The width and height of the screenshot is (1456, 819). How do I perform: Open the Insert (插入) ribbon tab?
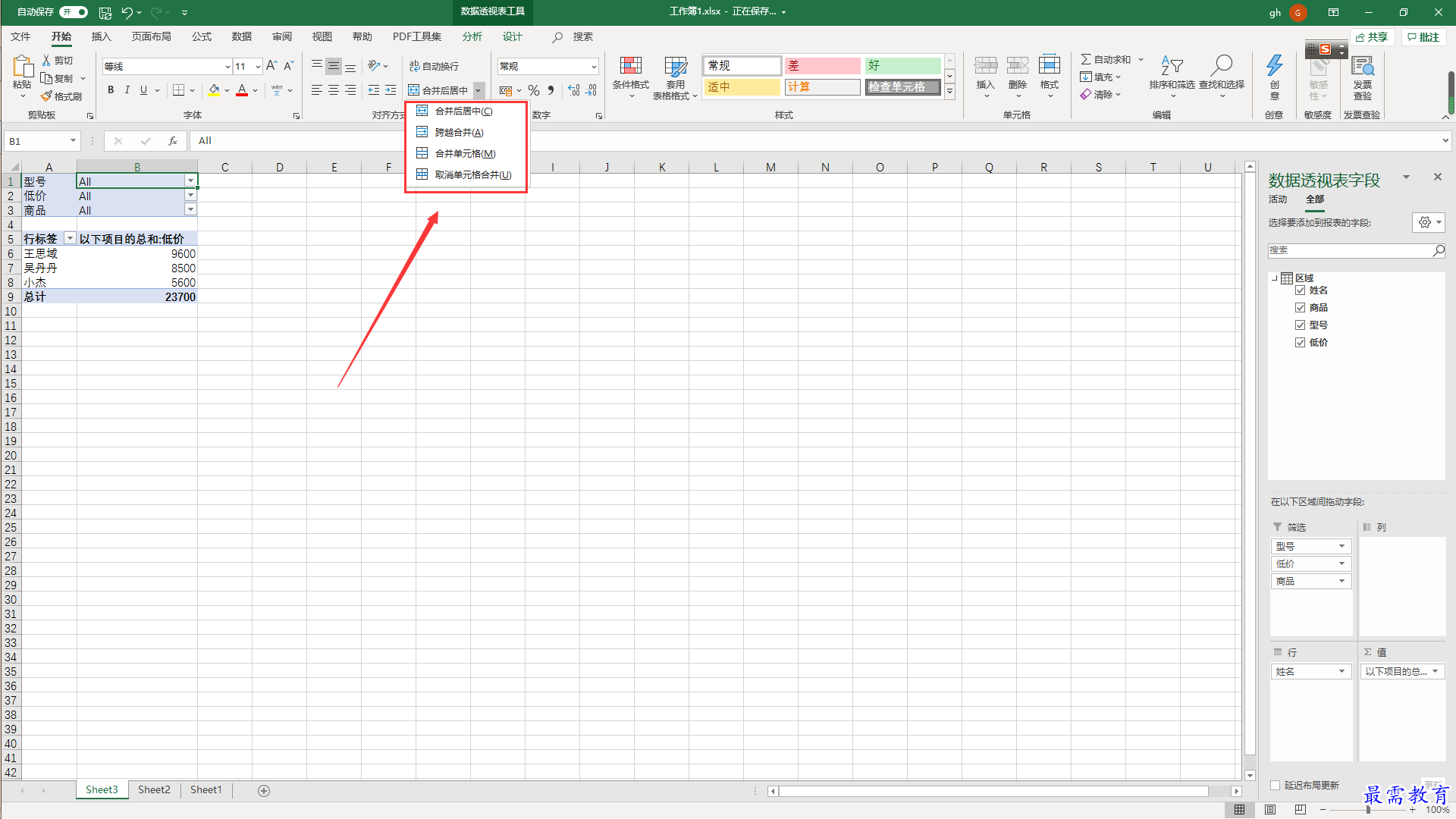pos(101,36)
